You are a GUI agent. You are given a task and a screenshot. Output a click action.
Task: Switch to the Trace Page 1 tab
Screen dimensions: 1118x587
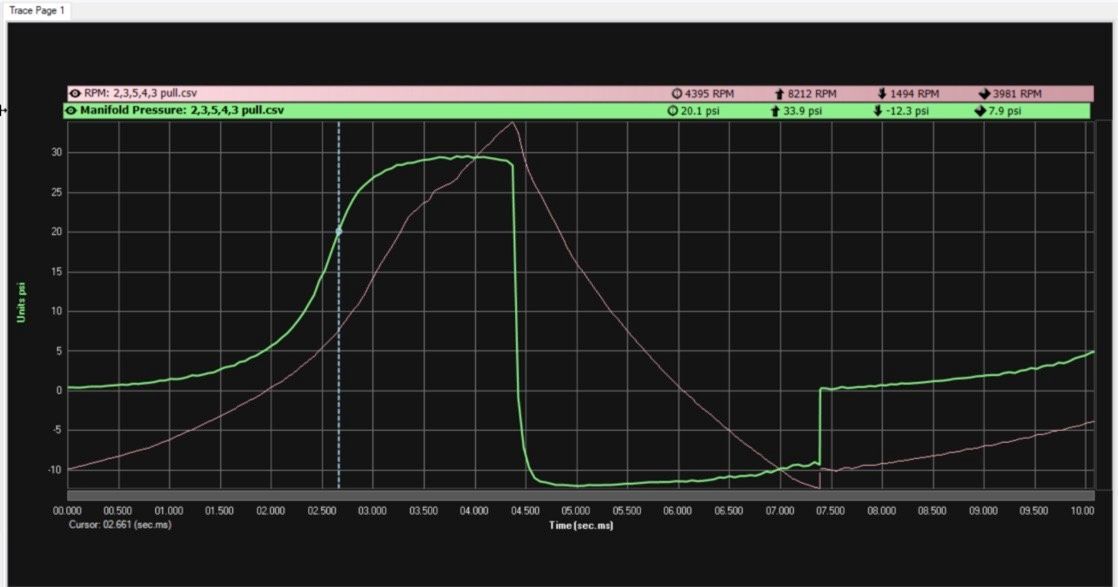coord(37,9)
